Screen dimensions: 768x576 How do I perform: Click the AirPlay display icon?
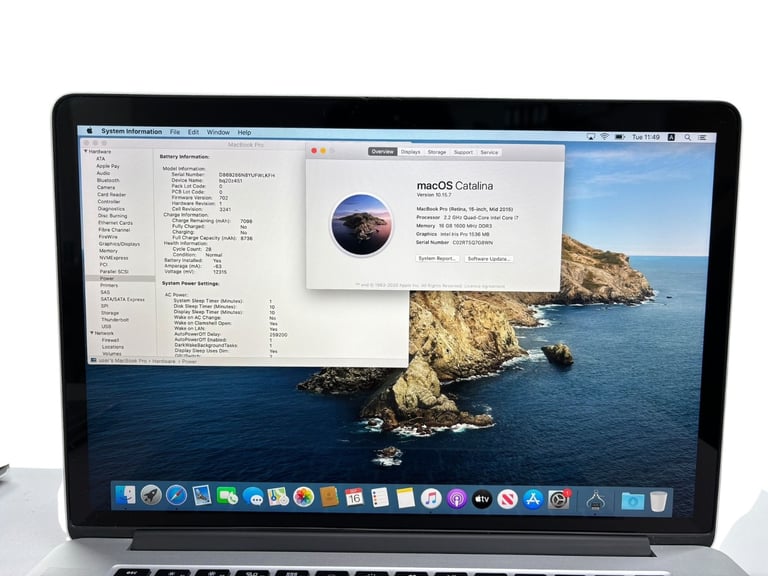(591, 137)
